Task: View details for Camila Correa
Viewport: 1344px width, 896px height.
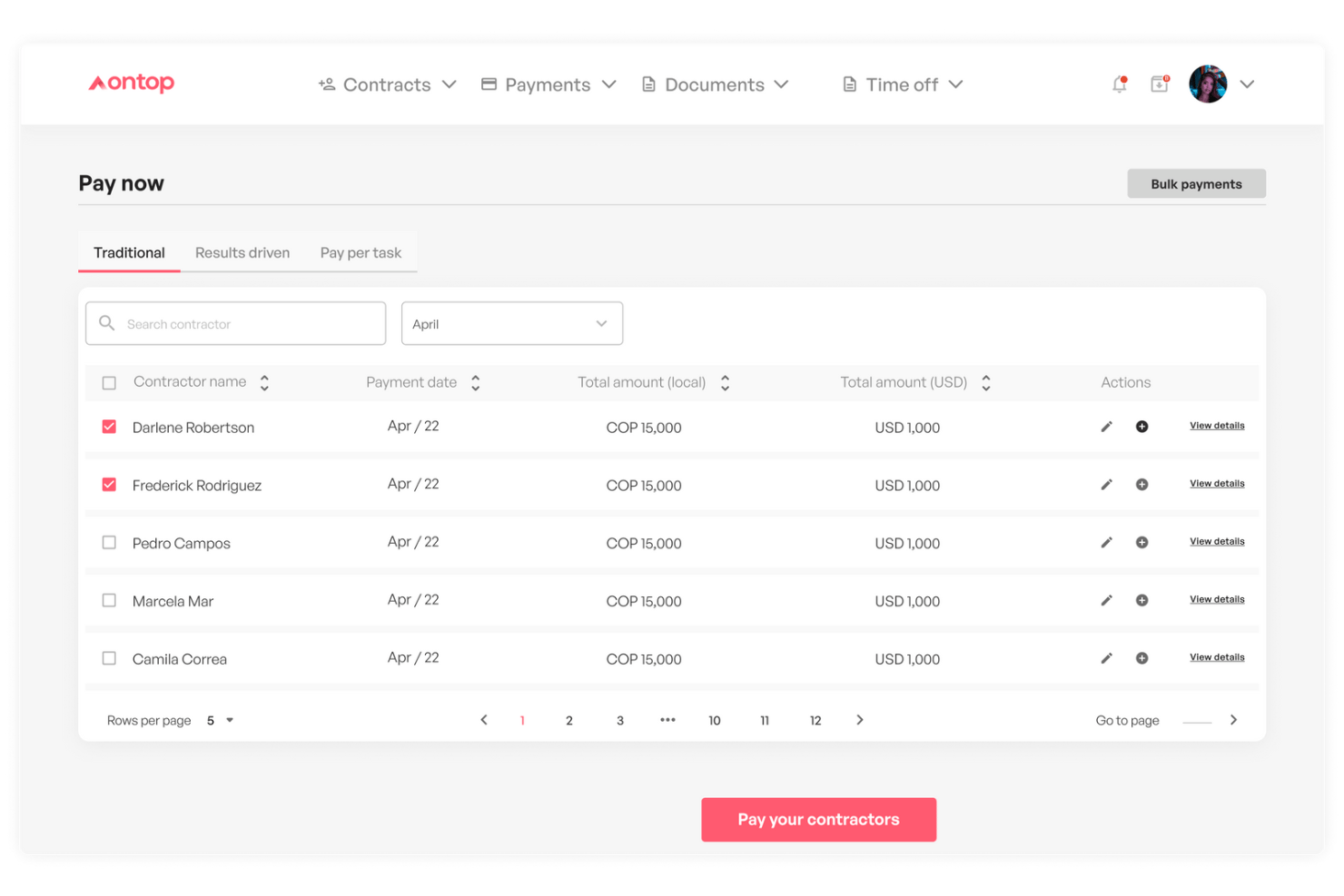Action: (x=1217, y=658)
